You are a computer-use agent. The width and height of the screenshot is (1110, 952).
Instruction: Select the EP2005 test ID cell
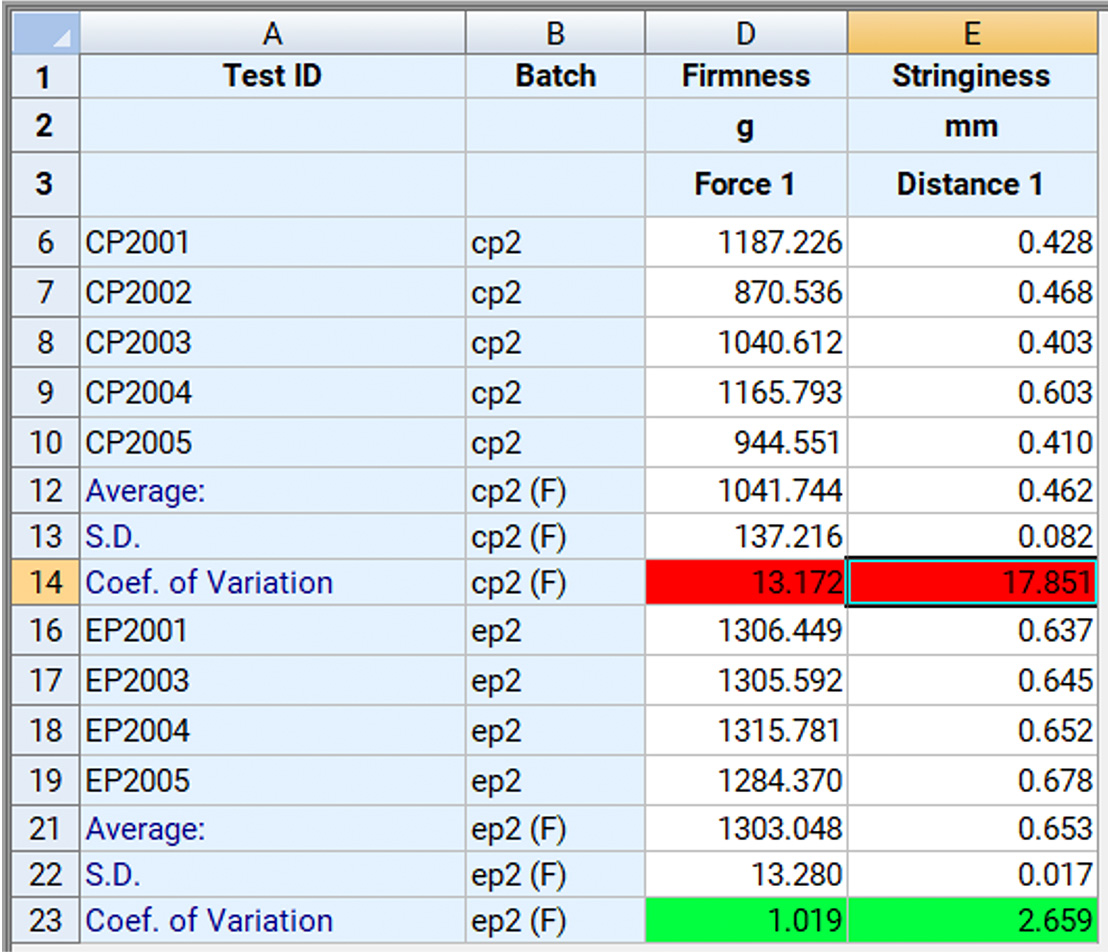[272, 780]
